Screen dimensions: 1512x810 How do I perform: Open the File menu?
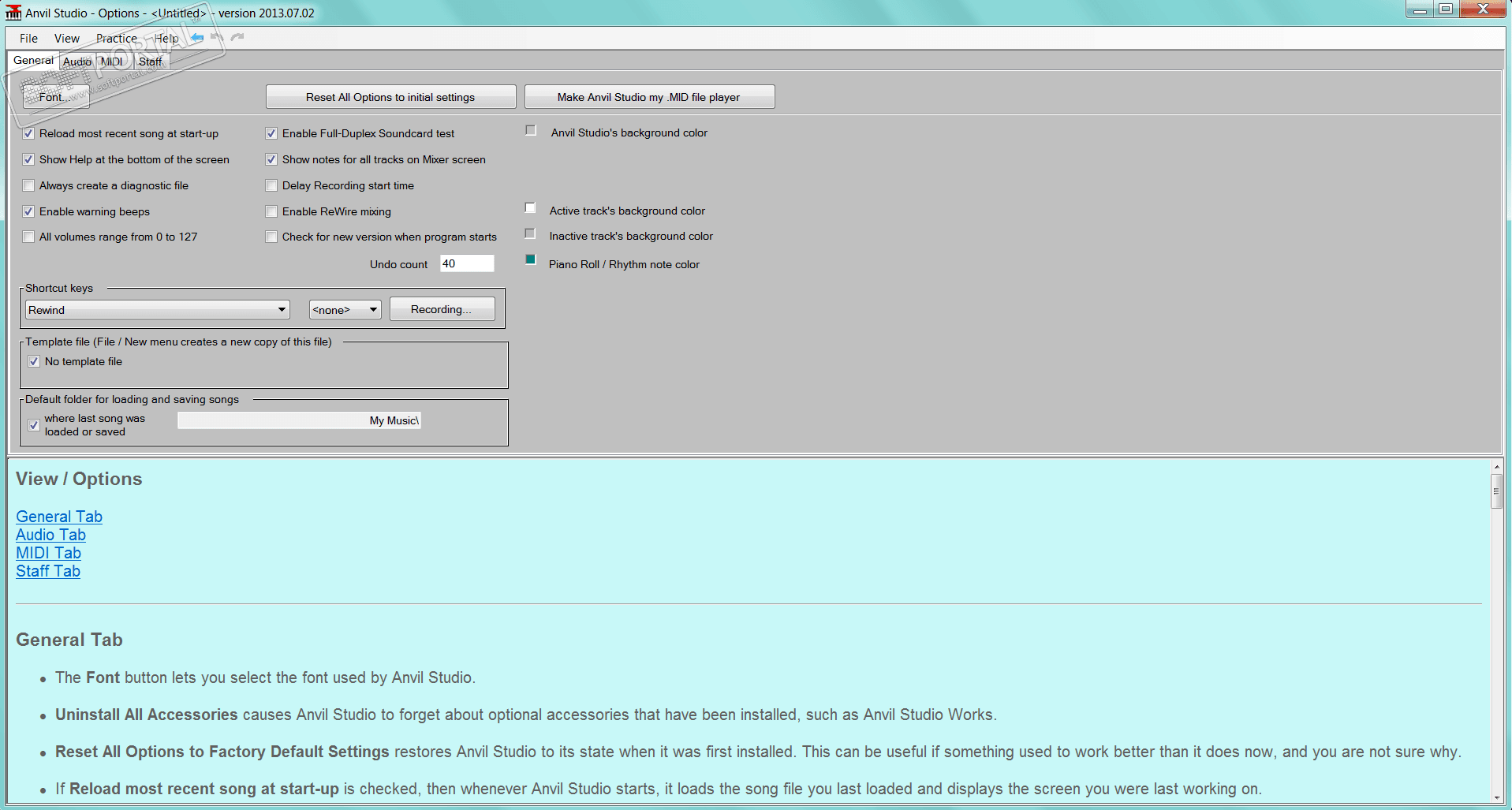point(28,38)
